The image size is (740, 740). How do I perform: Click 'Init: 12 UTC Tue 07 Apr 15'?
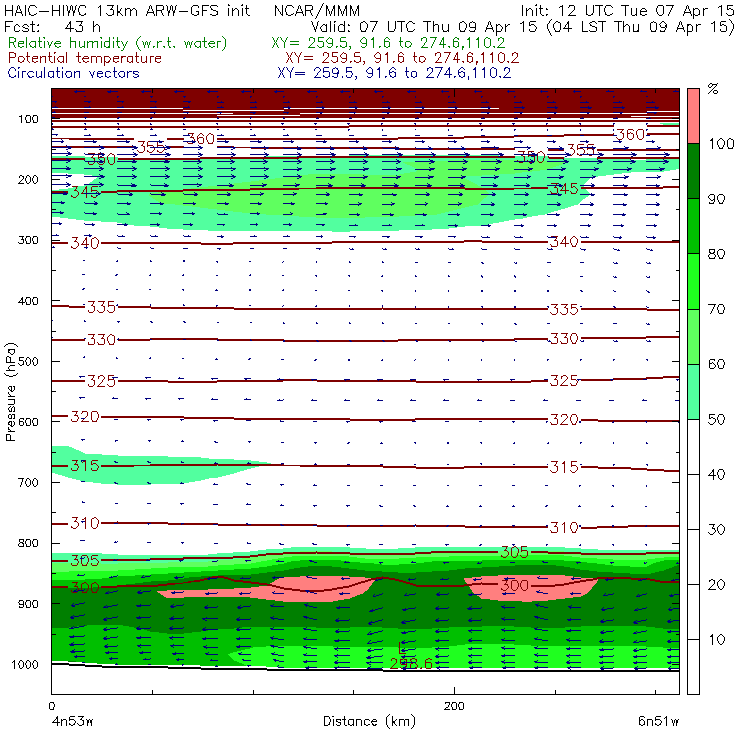click(x=627, y=10)
